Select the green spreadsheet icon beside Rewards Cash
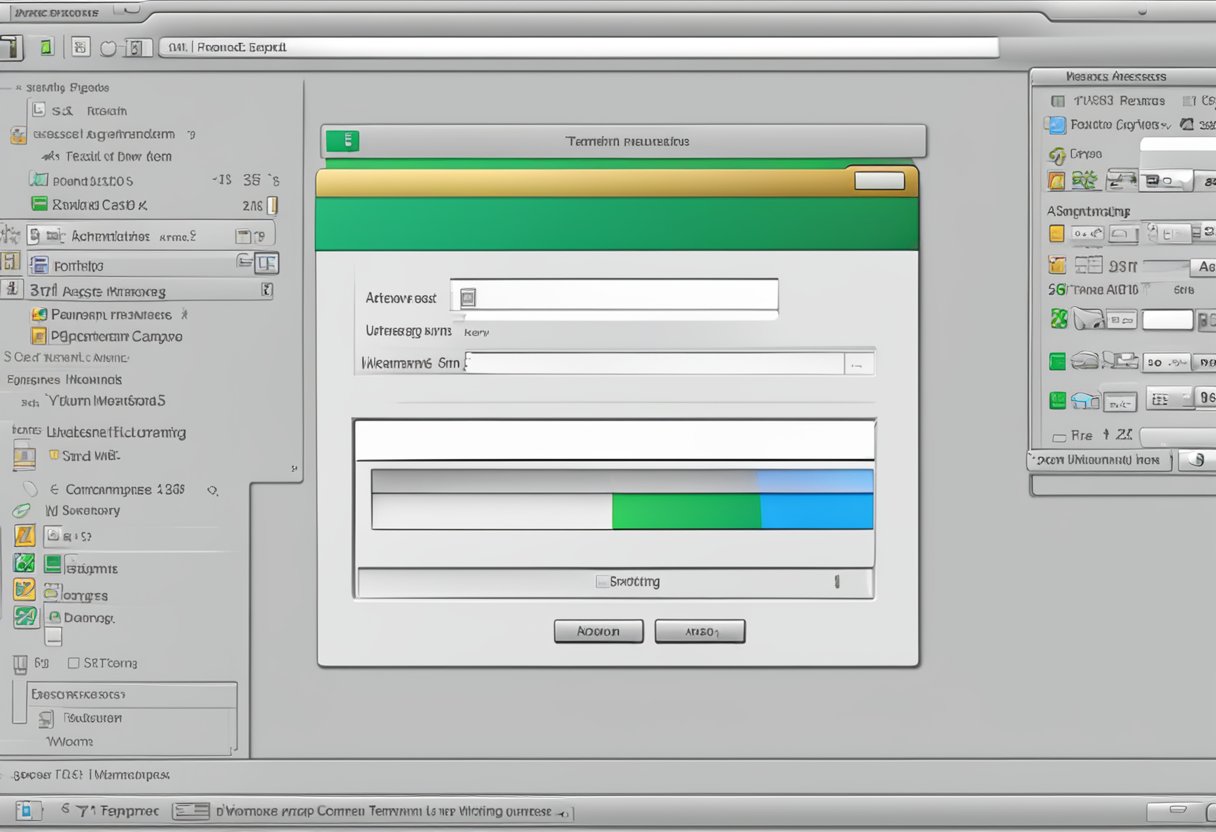Image resolution: width=1216 pixels, height=832 pixels. 39,202
